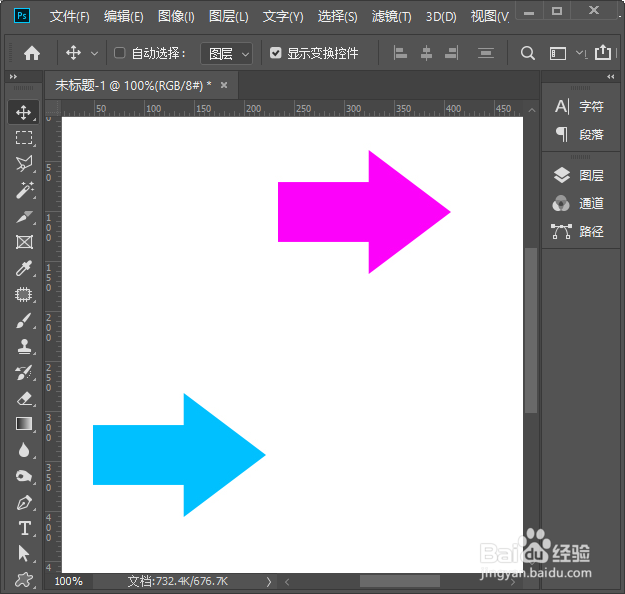Select the History Brush tool

pyautogui.click(x=24, y=373)
